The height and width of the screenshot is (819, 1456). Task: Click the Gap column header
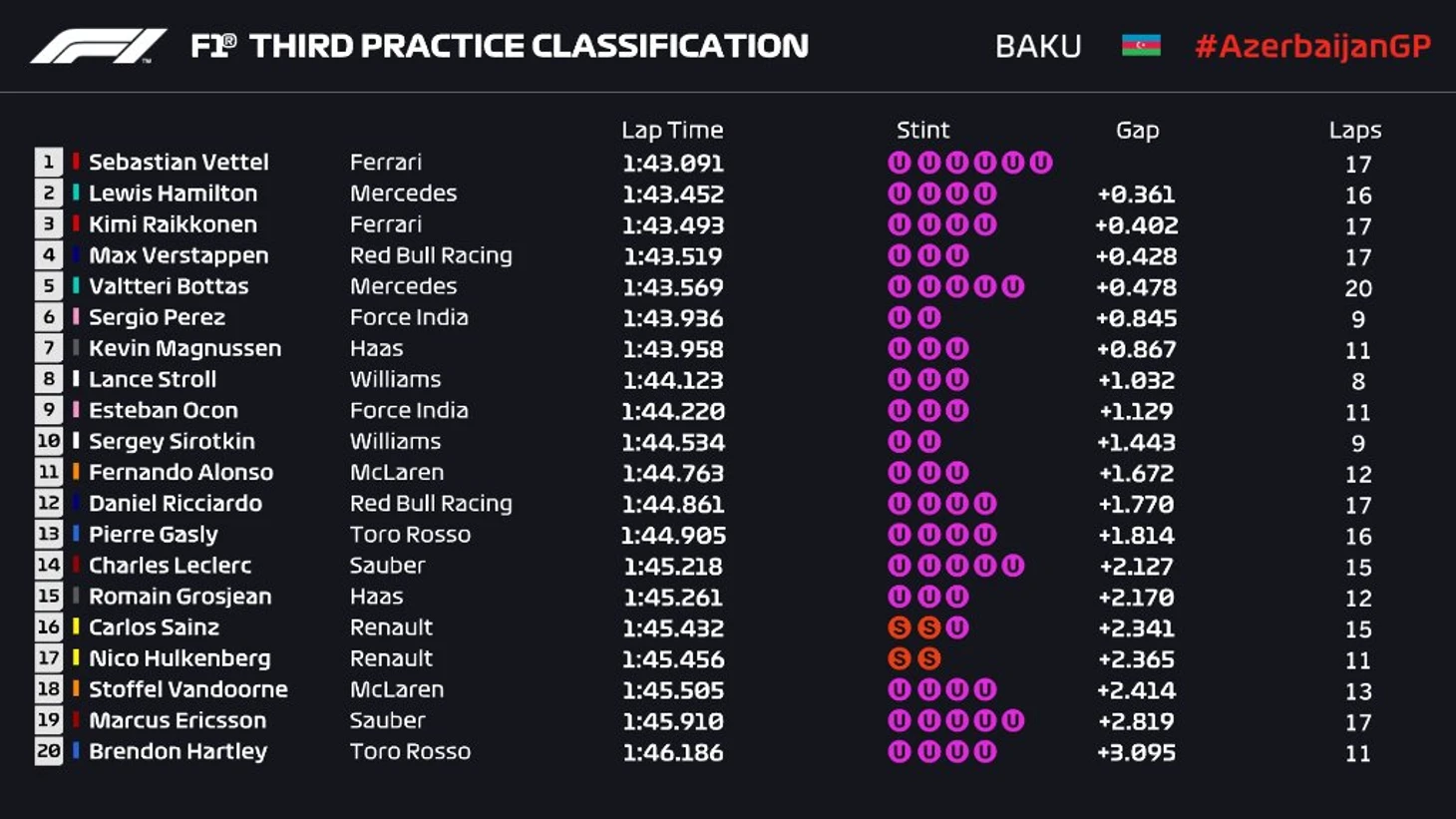[1137, 130]
